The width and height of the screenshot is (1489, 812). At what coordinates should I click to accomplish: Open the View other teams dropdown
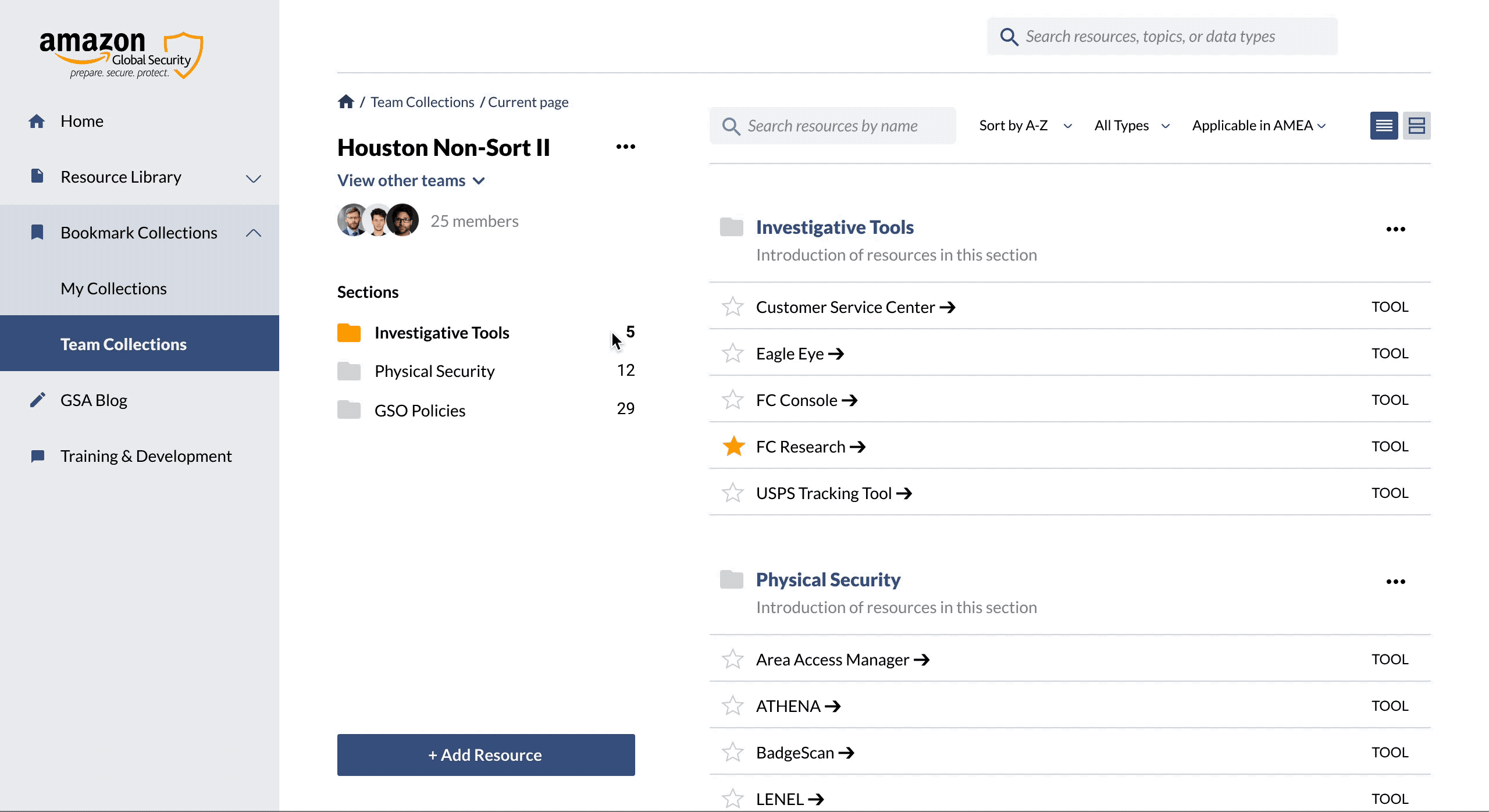pos(411,180)
